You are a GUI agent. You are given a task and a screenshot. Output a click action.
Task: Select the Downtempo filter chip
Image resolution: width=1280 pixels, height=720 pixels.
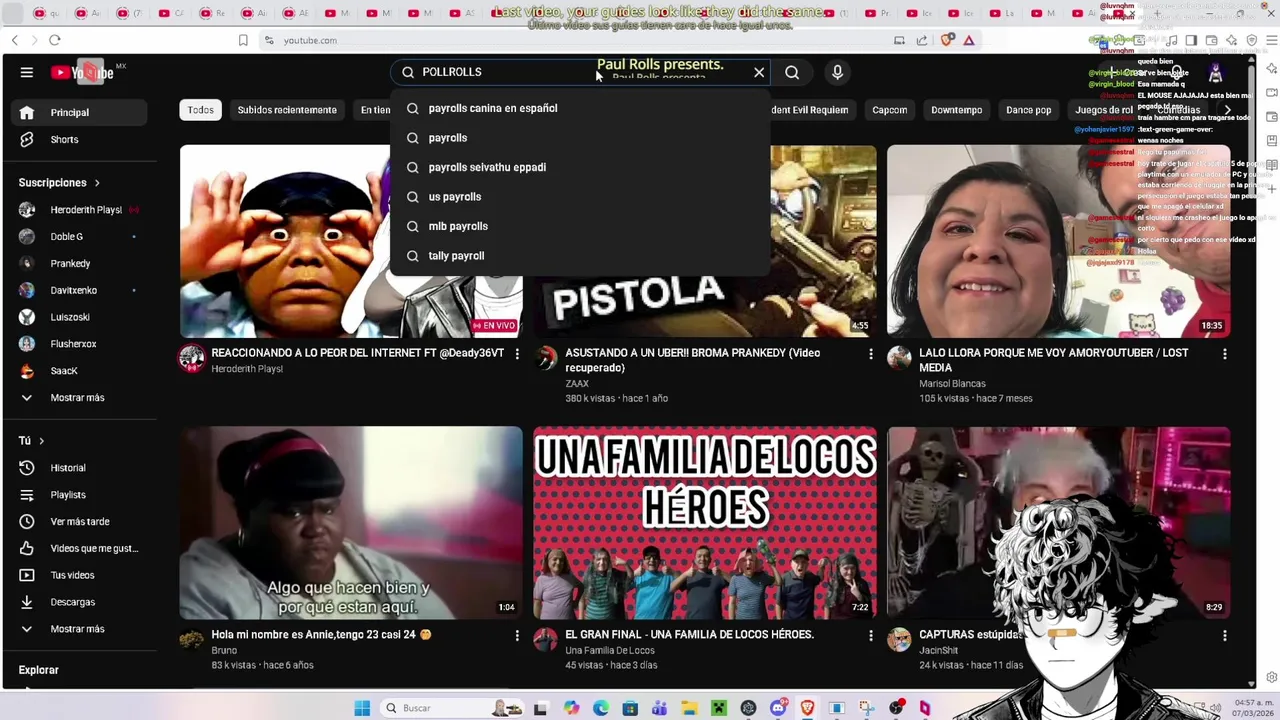point(956,110)
